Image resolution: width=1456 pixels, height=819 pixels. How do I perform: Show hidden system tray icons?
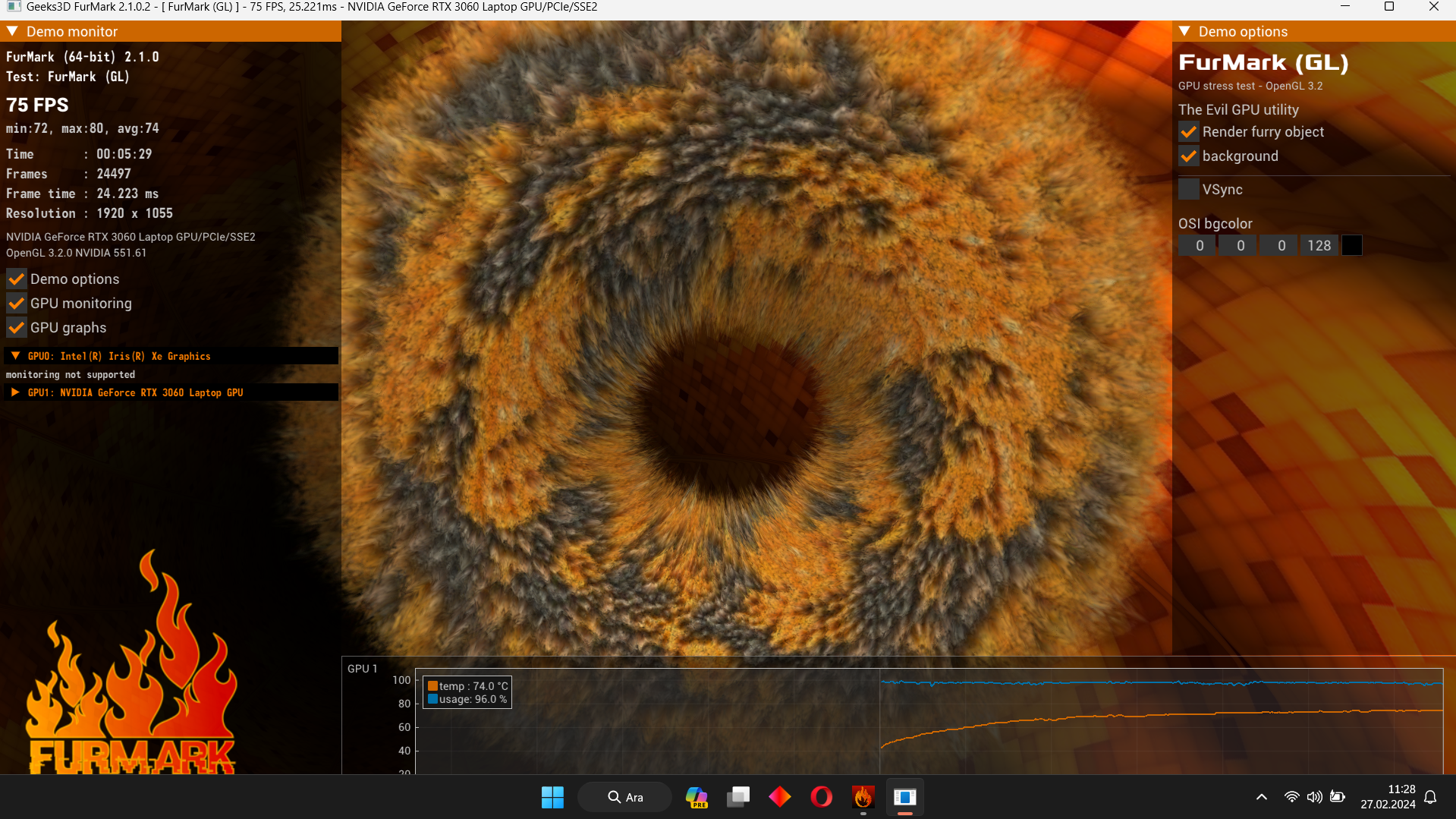click(x=1262, y=797)
